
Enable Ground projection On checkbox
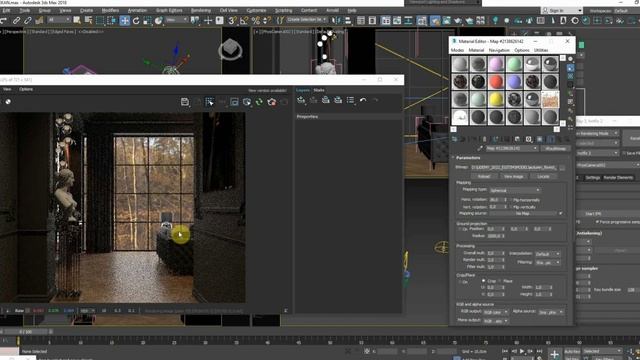point(460,229)
